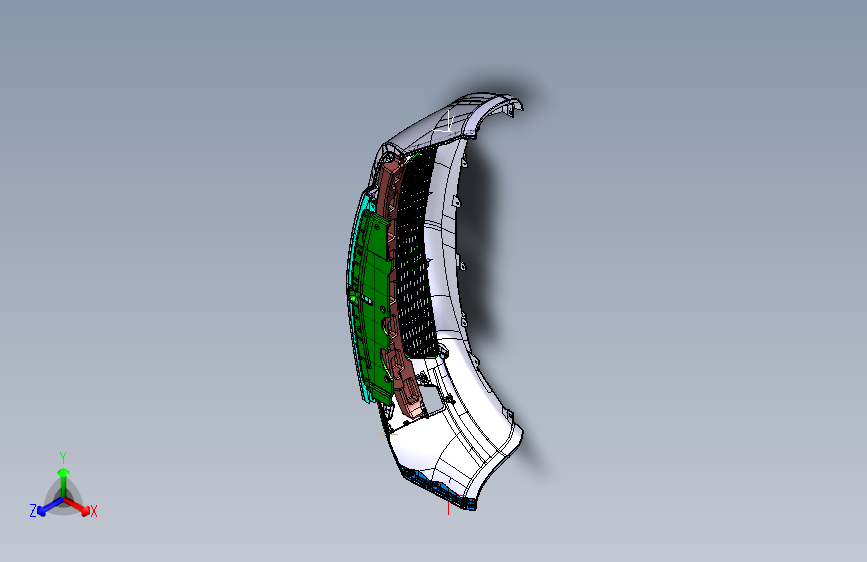Click the red X axis on the orientation triad
The width and height of the screenshot is (867, 562).
77,505
